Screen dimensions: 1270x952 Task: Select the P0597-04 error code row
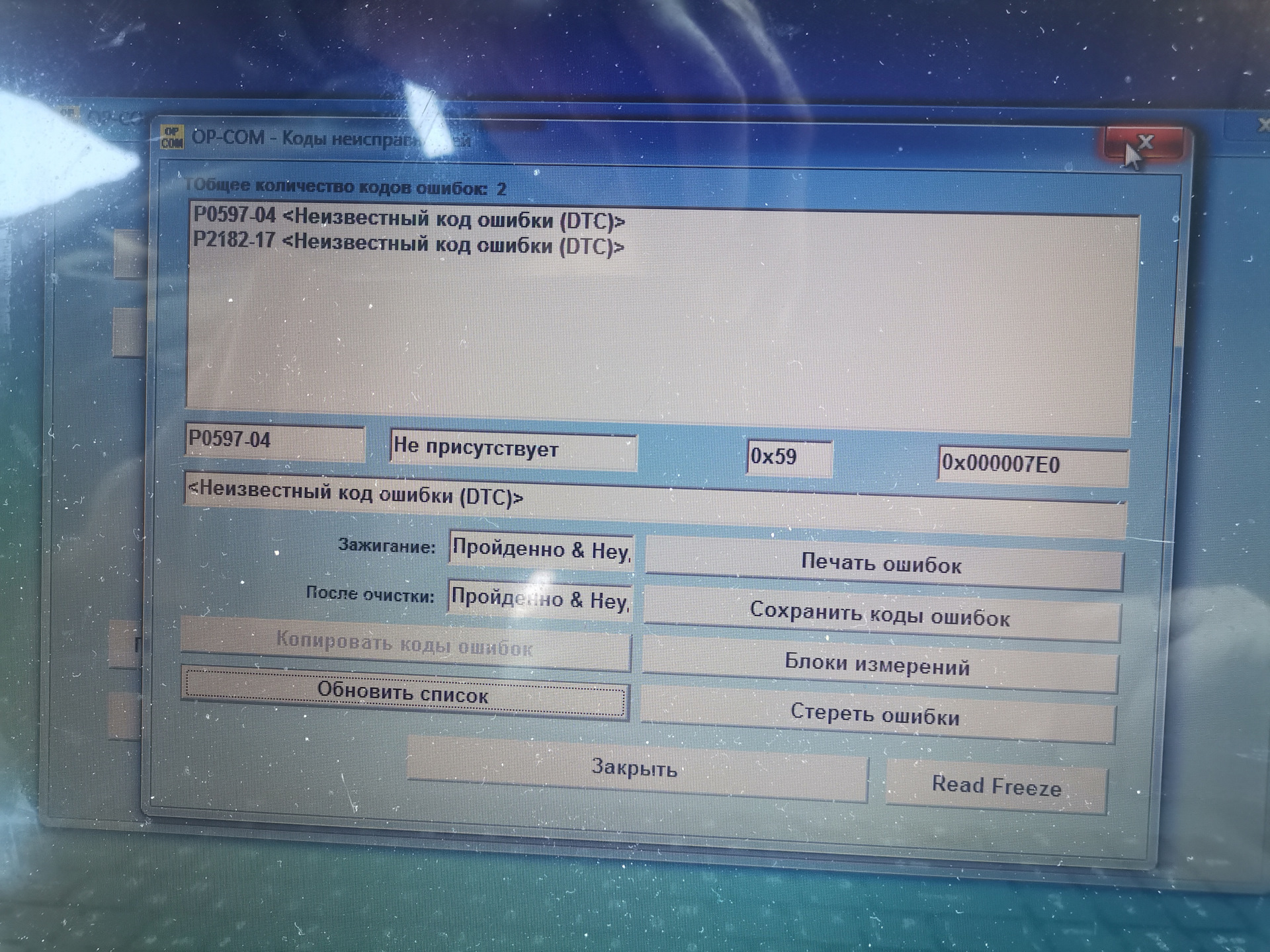tap(409, 219)
